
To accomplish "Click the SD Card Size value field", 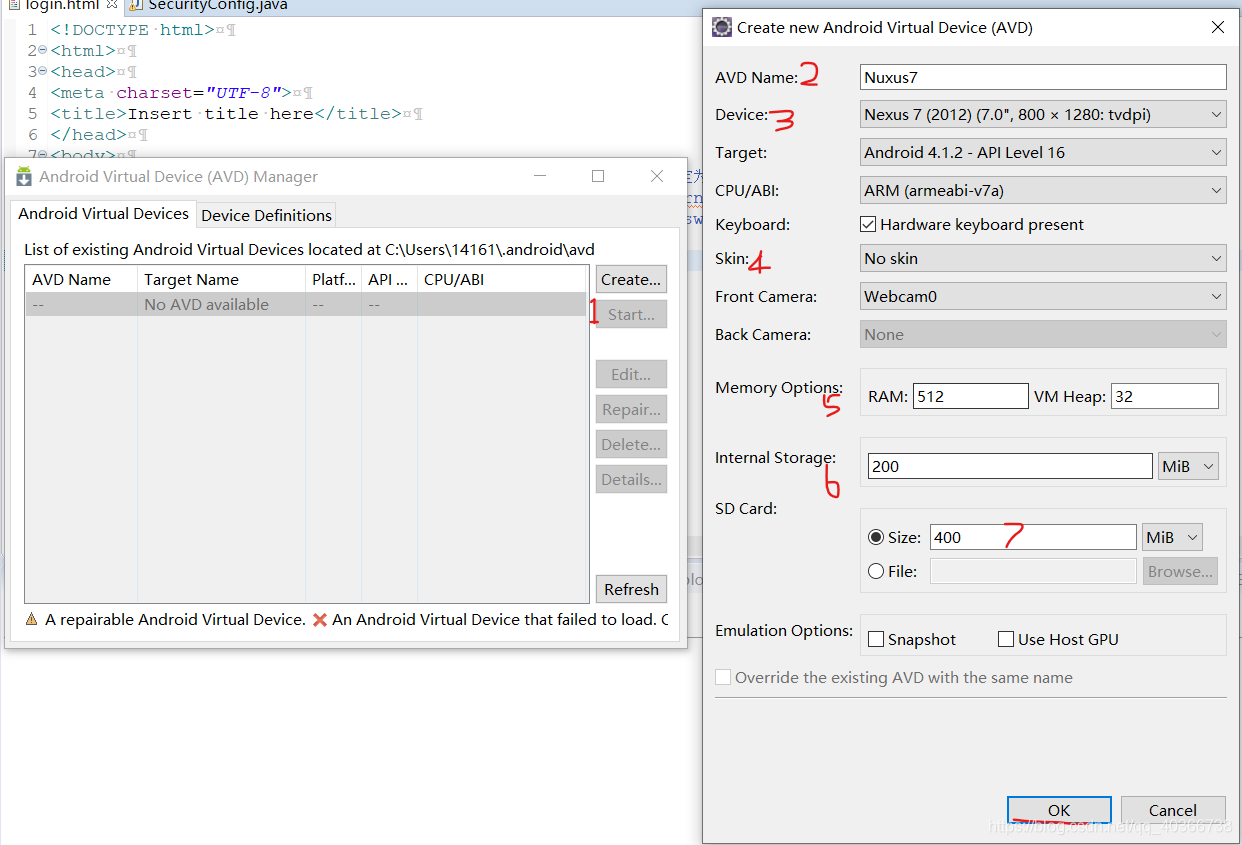I will (x=1033, y=537).
